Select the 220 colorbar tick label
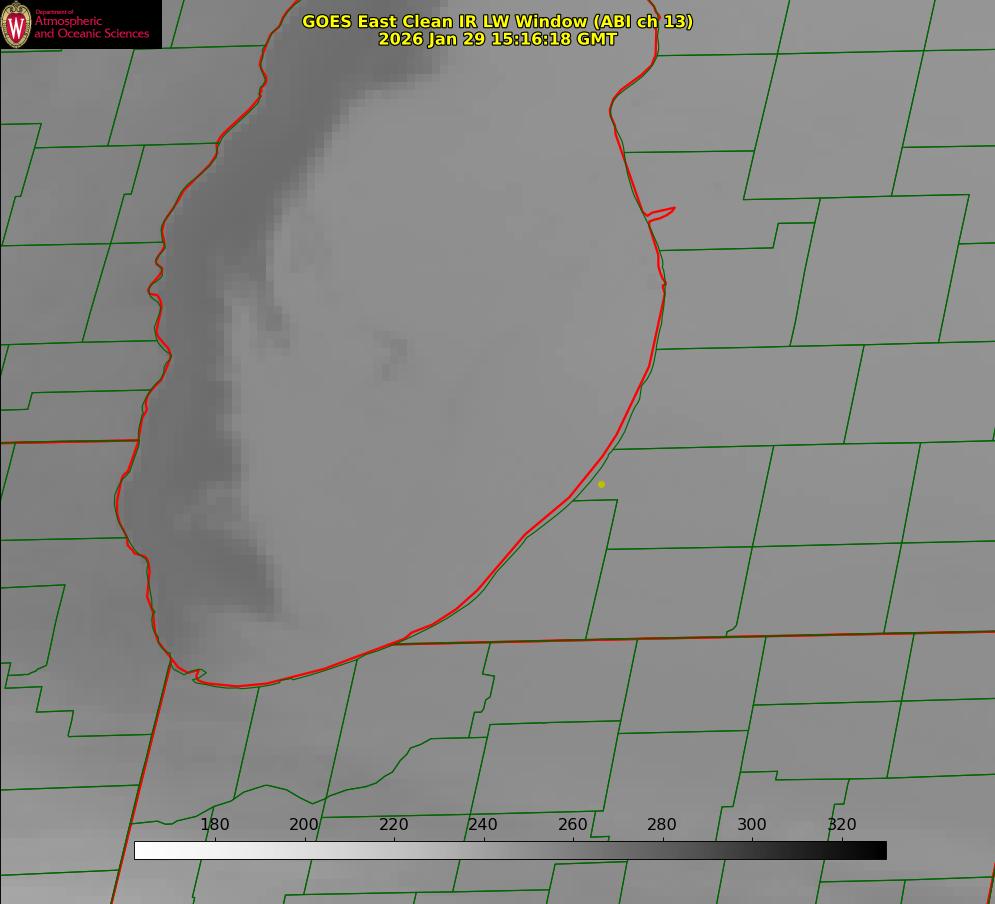 (393, 824)
